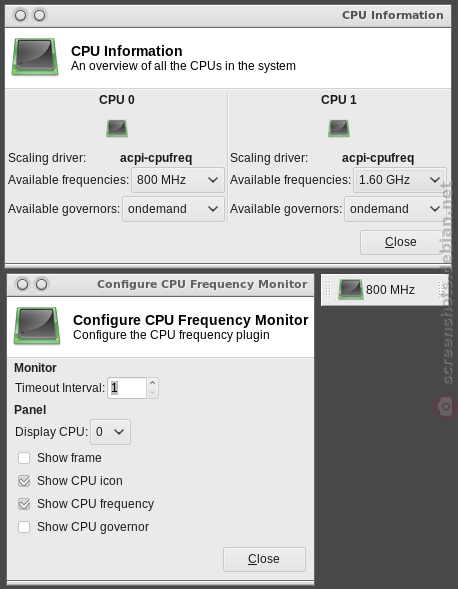This screenshot has height=589, width=458.
Task: Click the first round button in the CPU Information titlebar
Action: pyautogui.click(x=21, y=15)
